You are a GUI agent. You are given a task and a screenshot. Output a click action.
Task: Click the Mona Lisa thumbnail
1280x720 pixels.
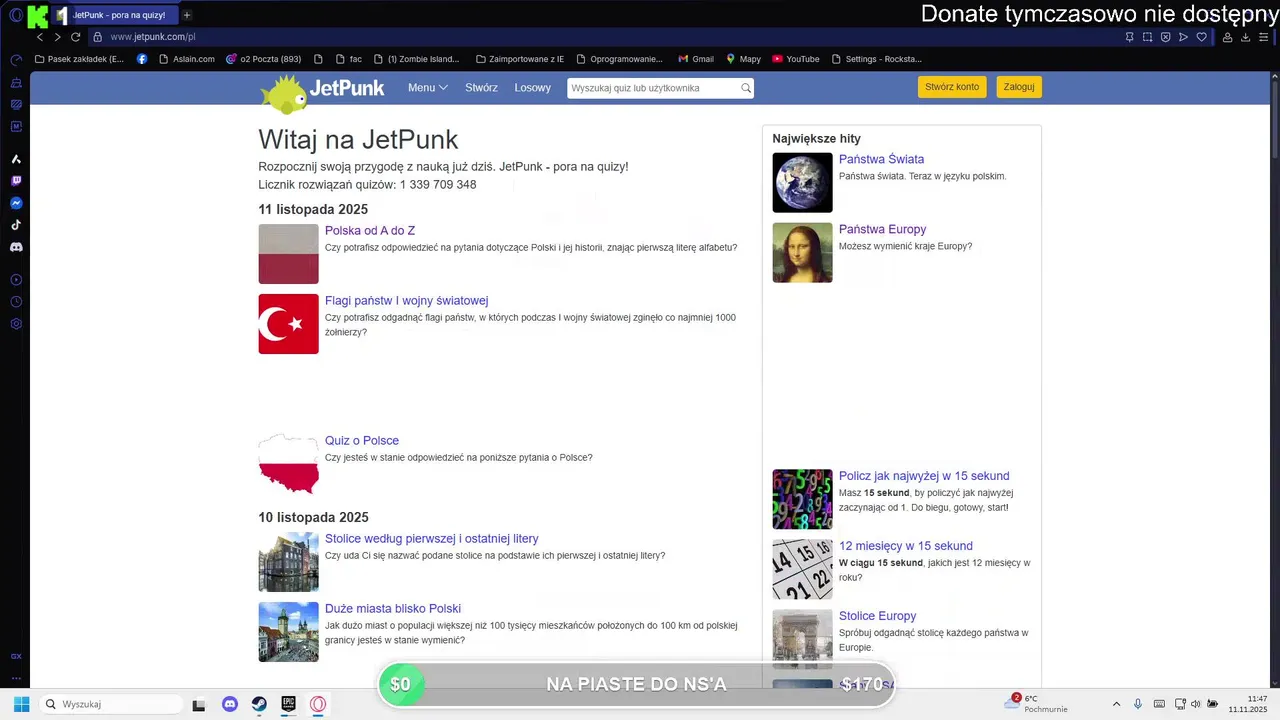click(x=802, y=253)
